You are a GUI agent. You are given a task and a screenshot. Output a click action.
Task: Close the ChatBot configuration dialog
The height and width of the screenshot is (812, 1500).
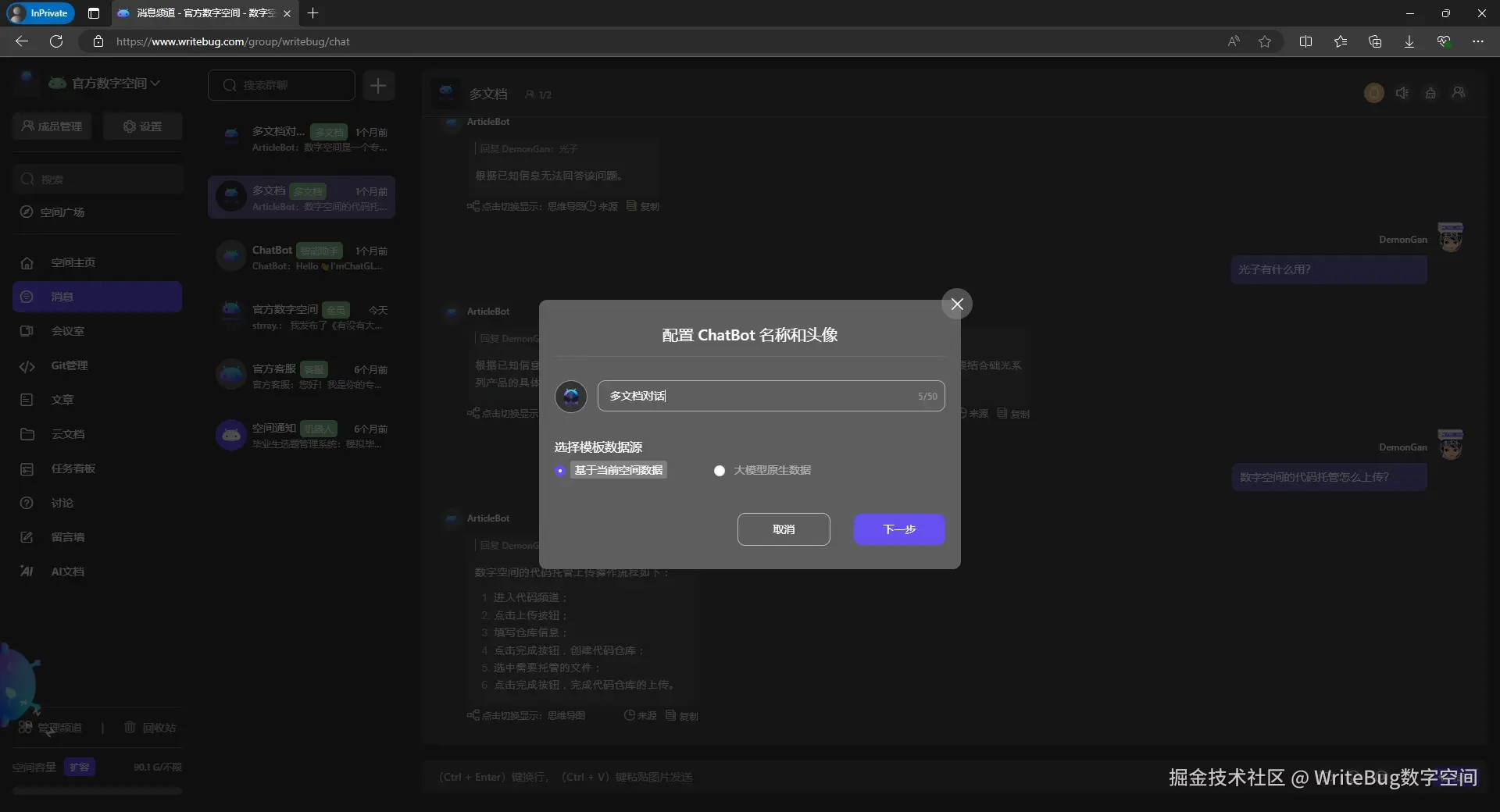(x=956, y=304)
